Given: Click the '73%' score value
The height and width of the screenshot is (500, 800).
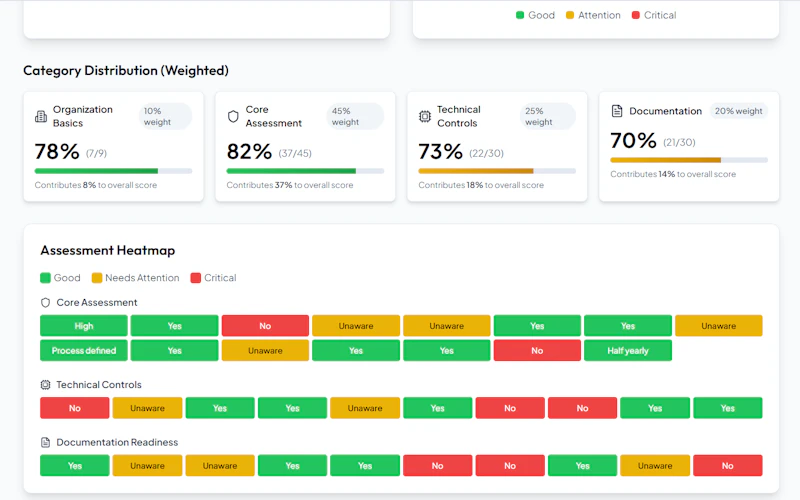Looking at the screenshot, I should coord(440,152).
